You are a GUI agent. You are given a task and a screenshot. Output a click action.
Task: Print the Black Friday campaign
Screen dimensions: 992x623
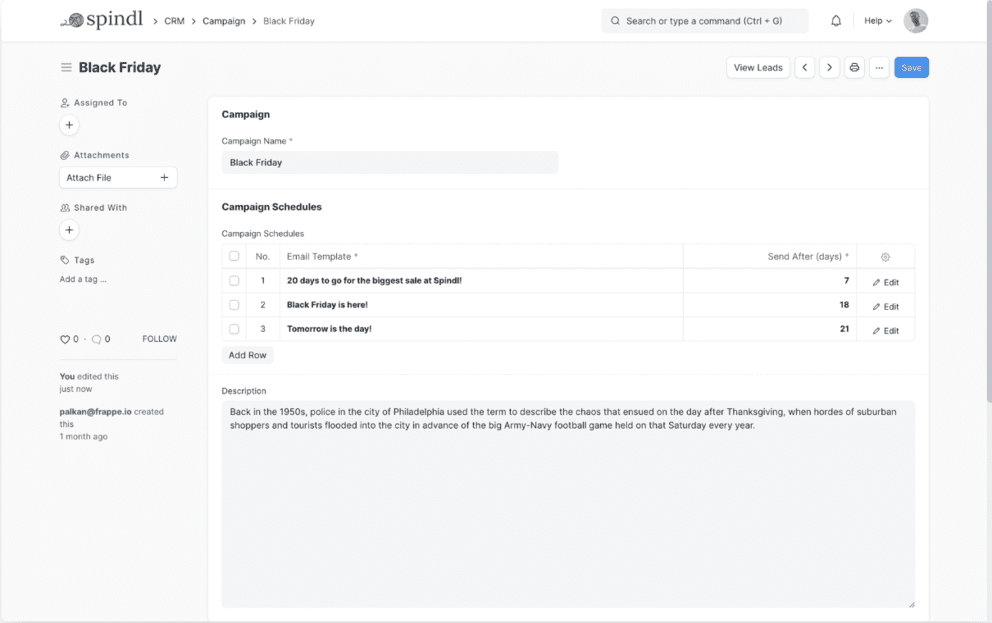[854, 68]
